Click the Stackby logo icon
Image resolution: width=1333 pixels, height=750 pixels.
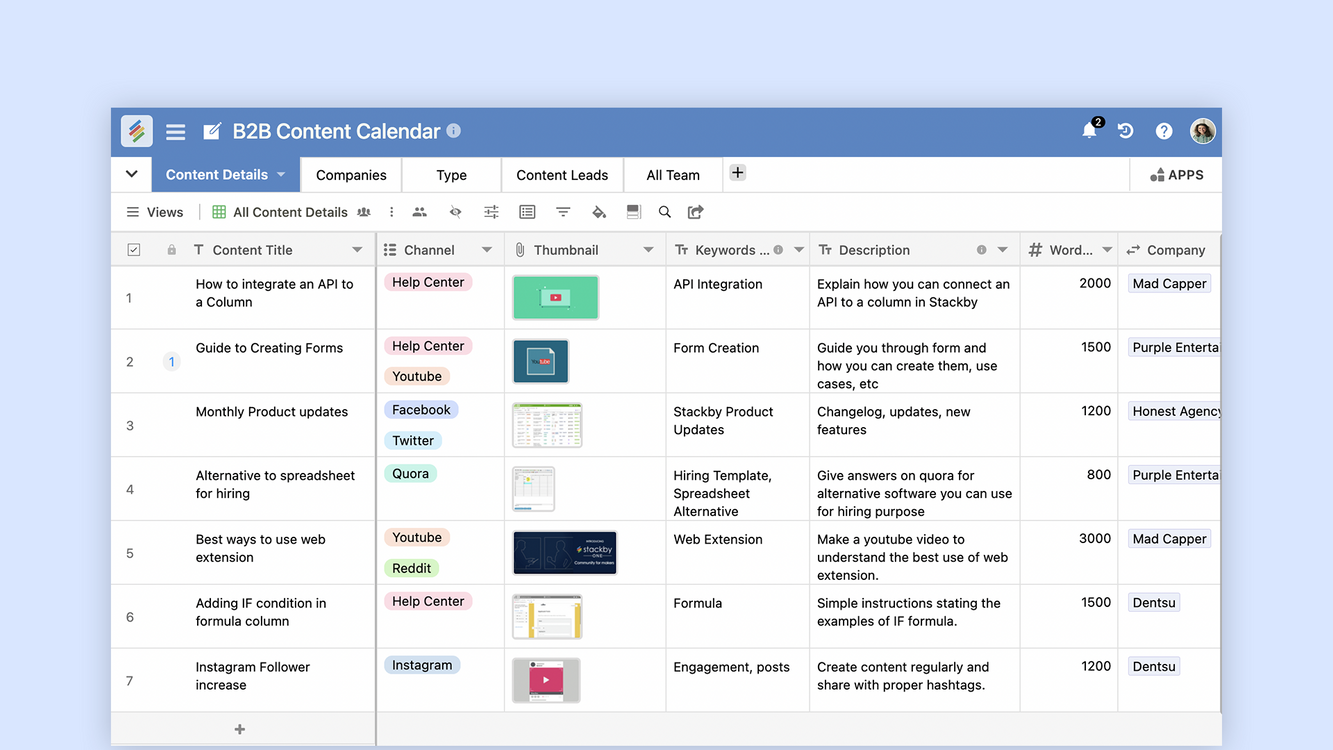point(137,131)
